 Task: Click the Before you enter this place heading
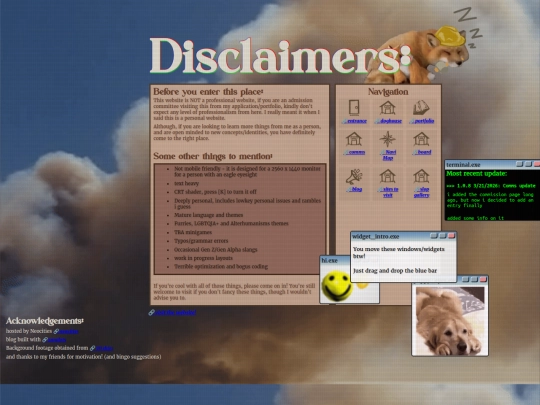[208, 92]
